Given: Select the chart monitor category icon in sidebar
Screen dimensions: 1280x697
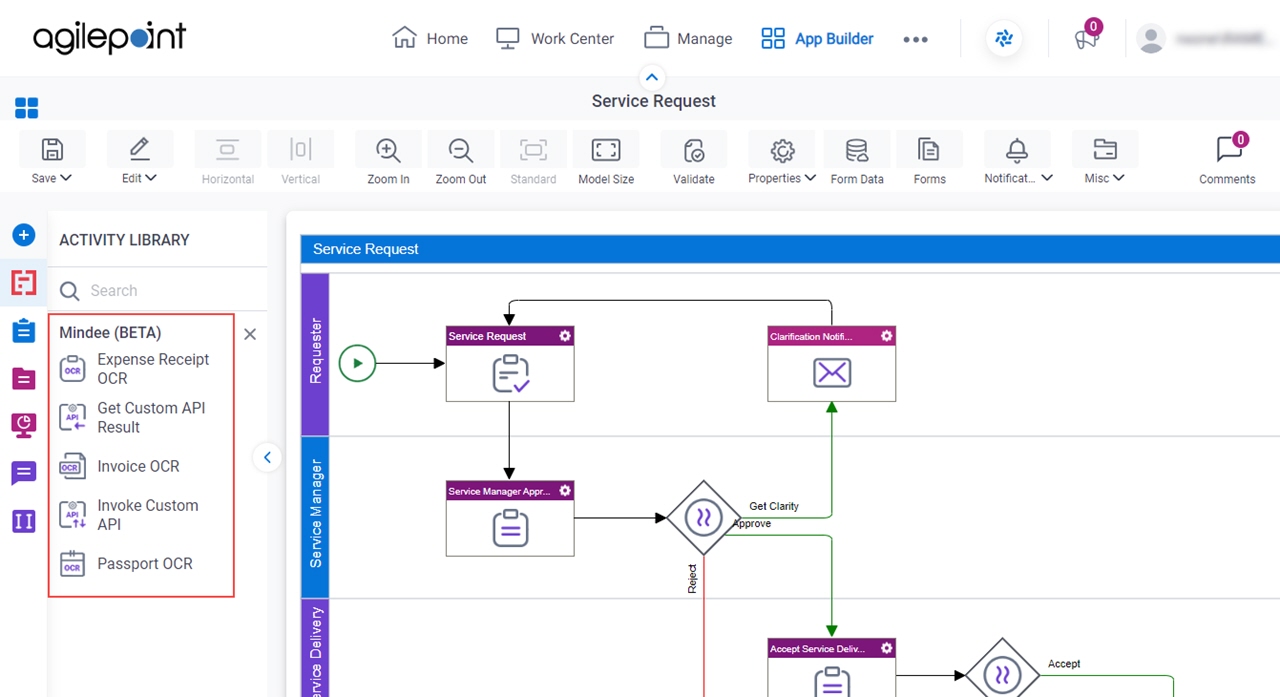Looking at the screenshot, I should coord(24,425).
